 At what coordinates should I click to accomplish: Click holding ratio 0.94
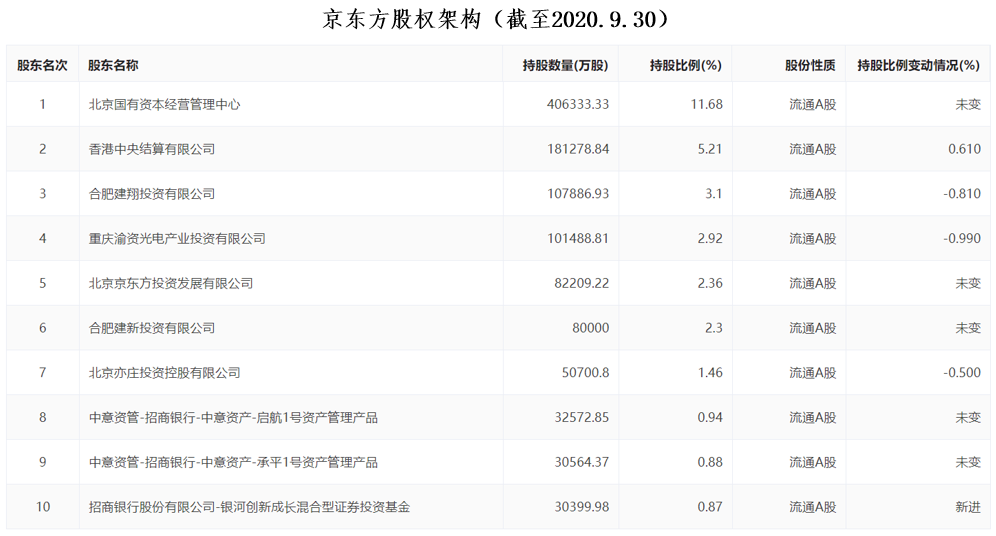(x=710, y=418)
